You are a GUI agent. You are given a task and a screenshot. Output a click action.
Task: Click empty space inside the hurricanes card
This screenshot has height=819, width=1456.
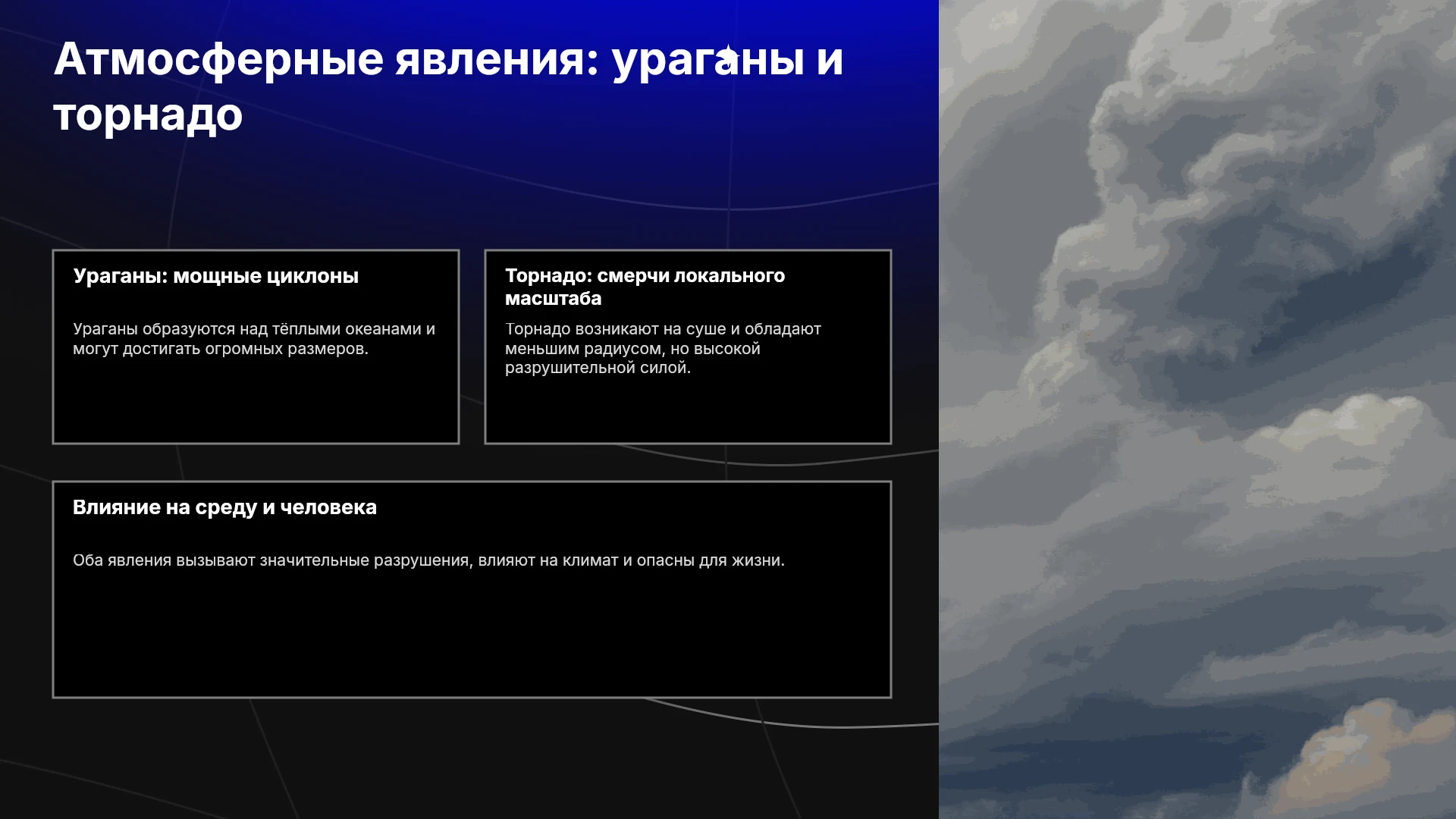click(256, 402)
